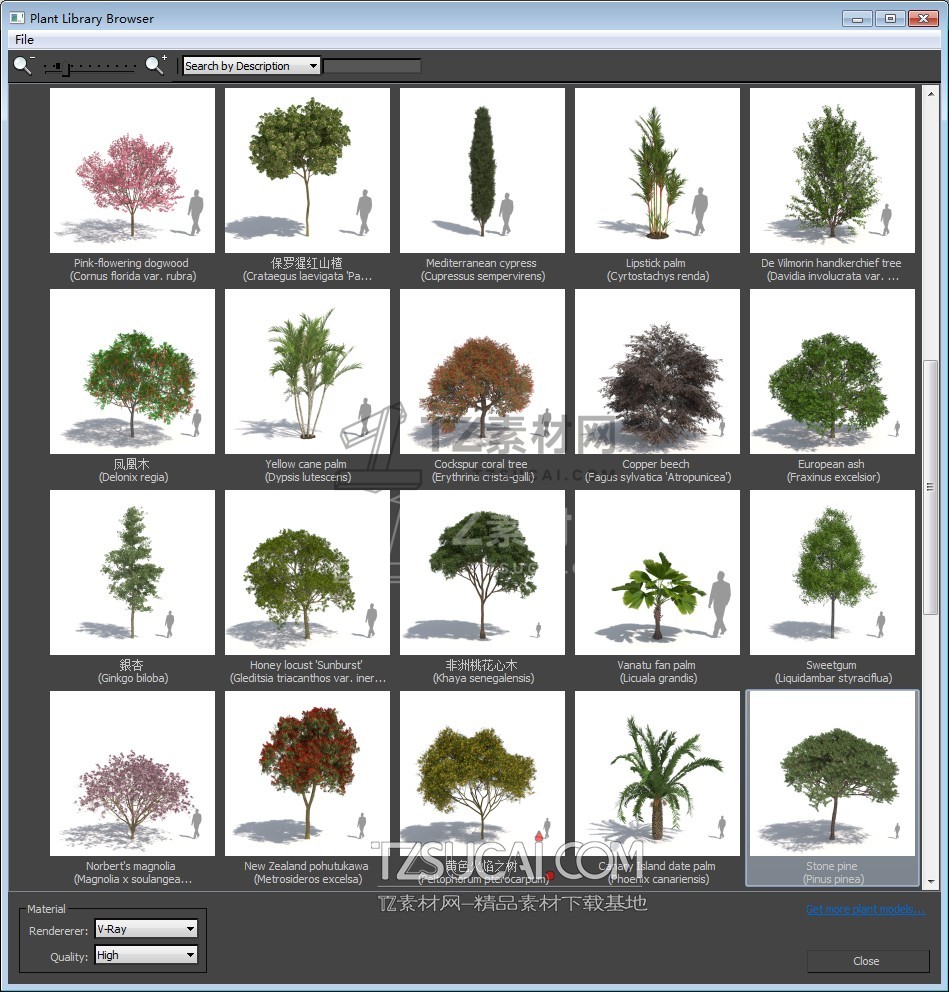This screenshot has height=992, width=949.
Task: Click the (Licuala grandis) label text
Action: [658, 678]
